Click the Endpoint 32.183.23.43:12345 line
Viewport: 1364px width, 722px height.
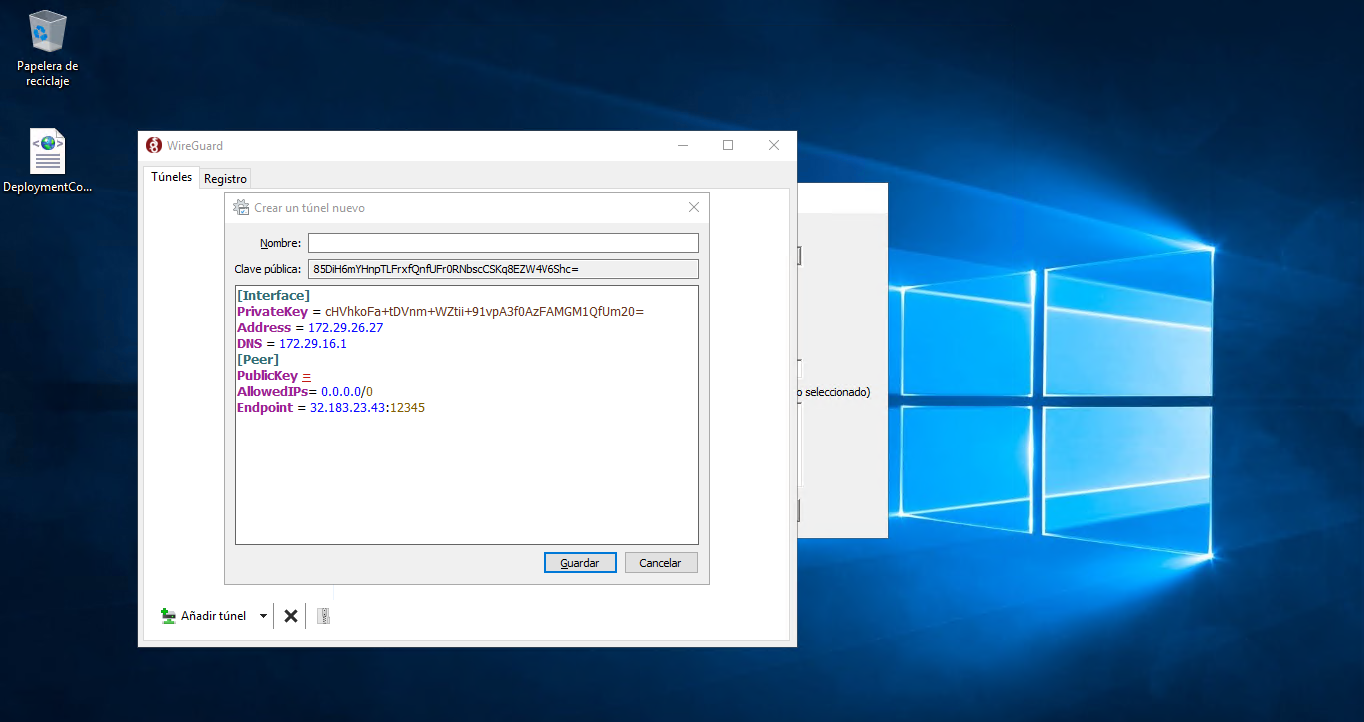coord(331,408)
